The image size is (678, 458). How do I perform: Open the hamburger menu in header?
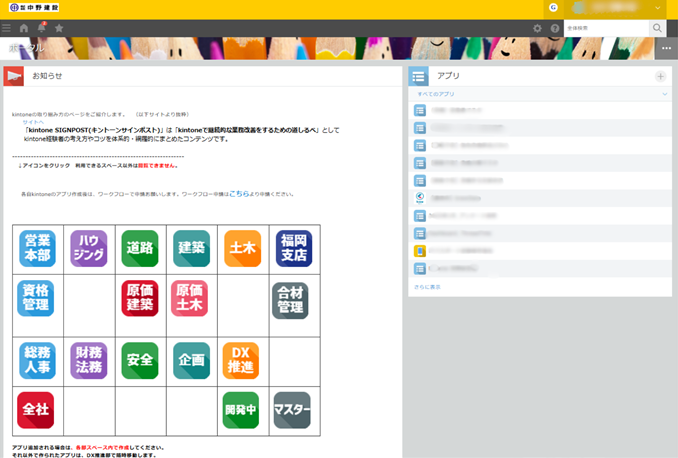(x=7, y=28)
